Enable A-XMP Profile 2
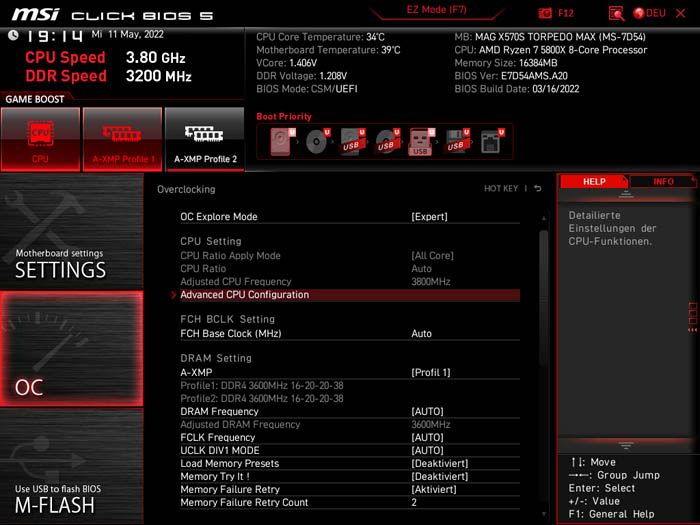 205,139
